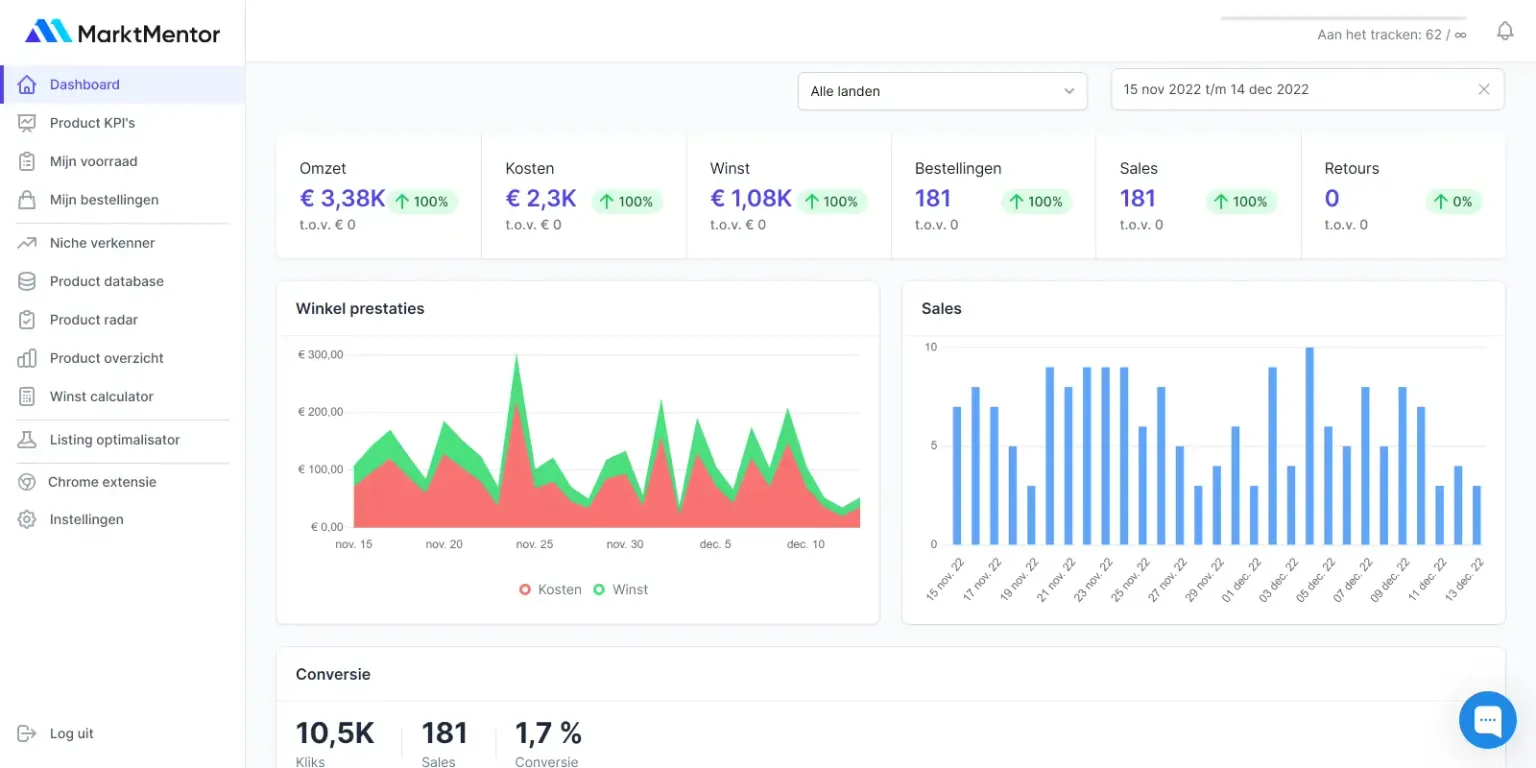The image size is (1536, 768).
Task: Click the Product radar clipboard-check icon
Action: pyautogui.click(x=27, y=320)
